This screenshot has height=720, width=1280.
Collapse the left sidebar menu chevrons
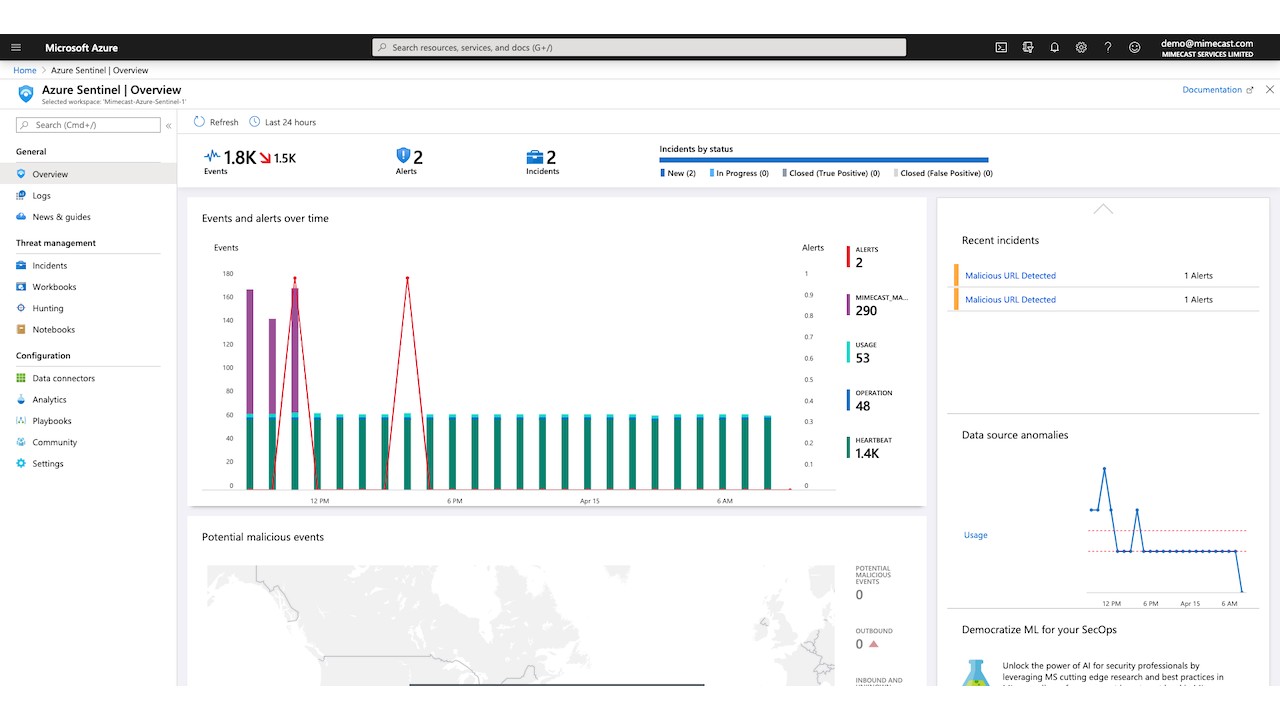tap(169, 126)
